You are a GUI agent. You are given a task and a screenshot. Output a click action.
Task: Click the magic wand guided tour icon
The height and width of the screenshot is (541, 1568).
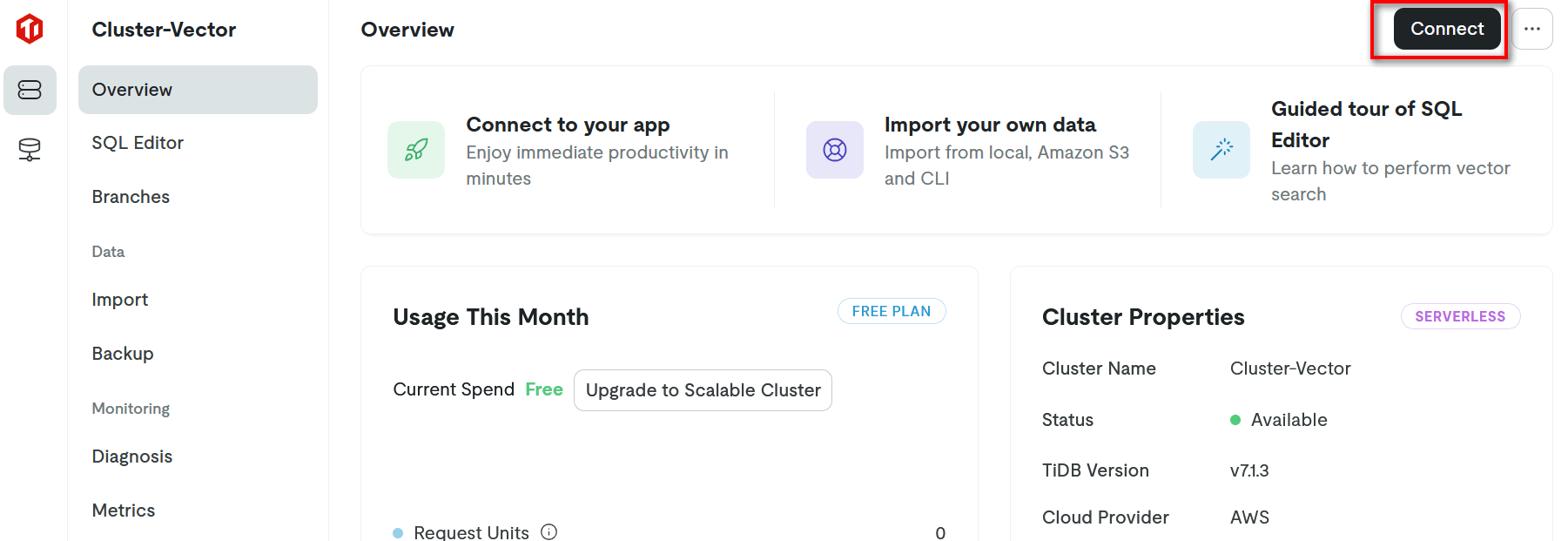tap(1221, 150)
